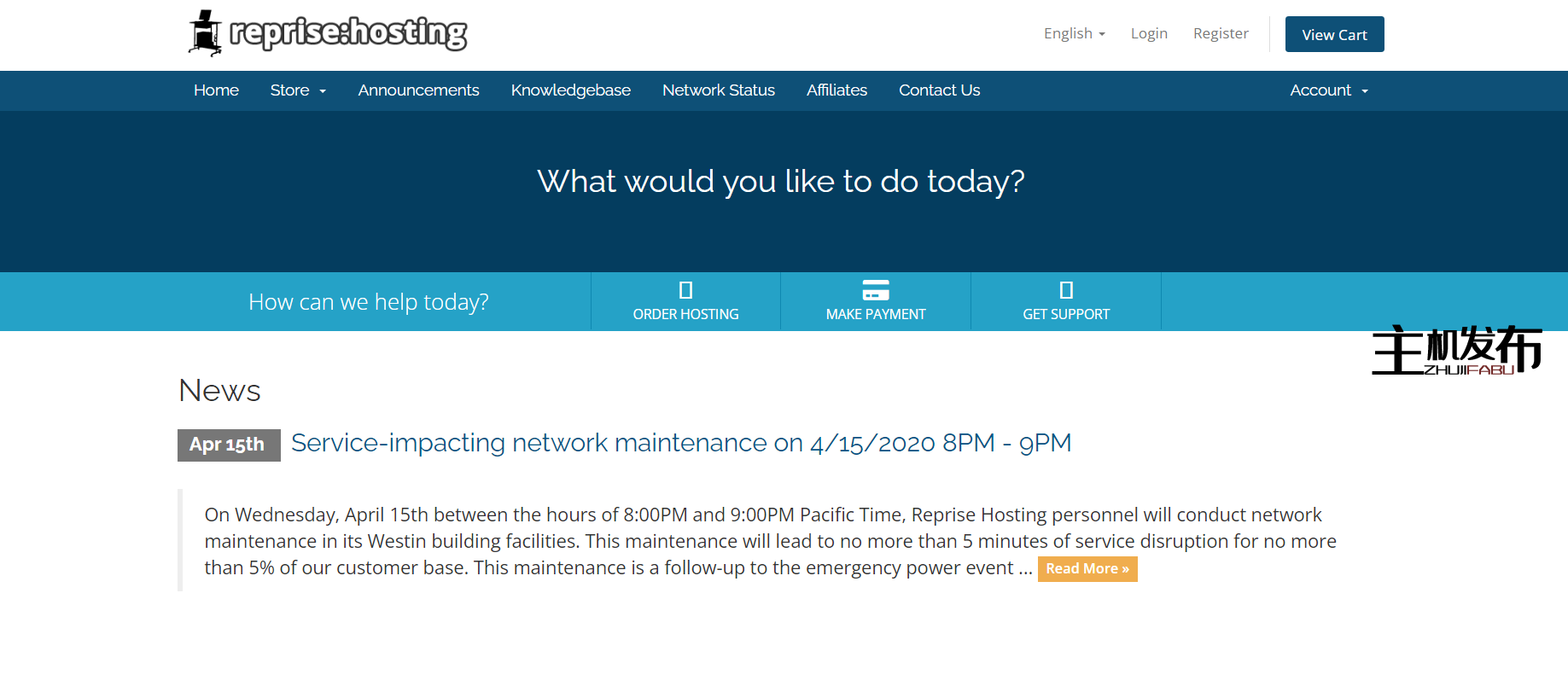Expand the Account dropdown menu

point(1328,90)
